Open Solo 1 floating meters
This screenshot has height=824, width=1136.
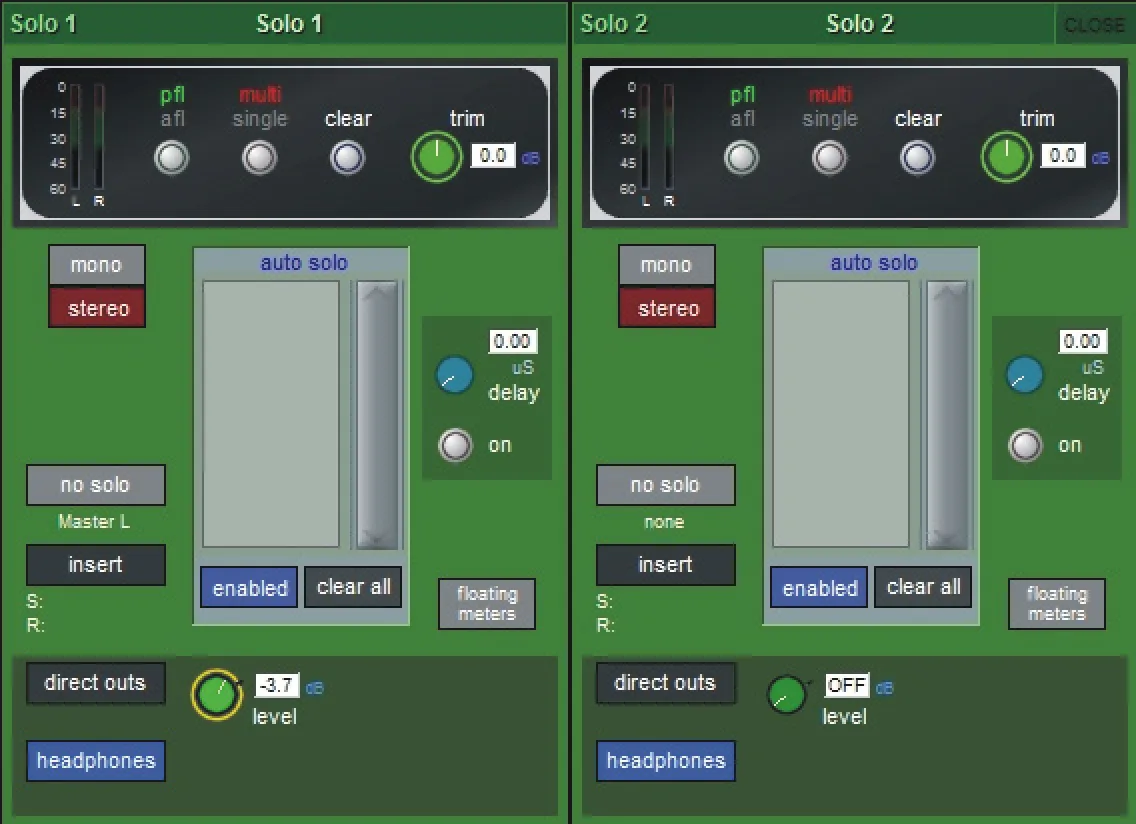(487, 604)
